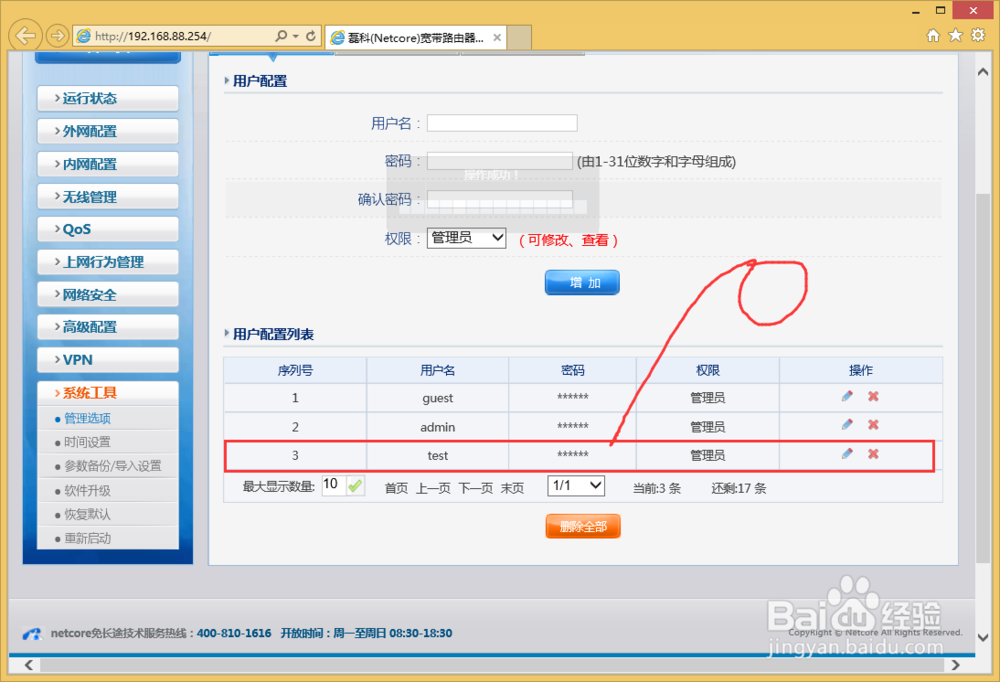Viewport: 1000px width, 682px height.
Task: Close the Netcore browser tab
Action: tap(497, 38)
